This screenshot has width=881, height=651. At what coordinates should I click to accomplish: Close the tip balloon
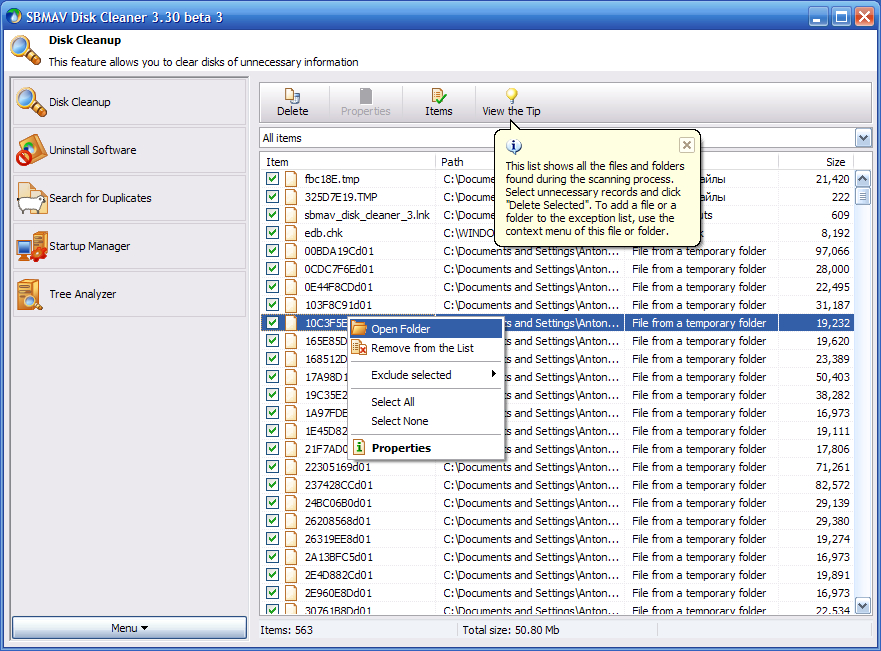[x=687, y=145]
